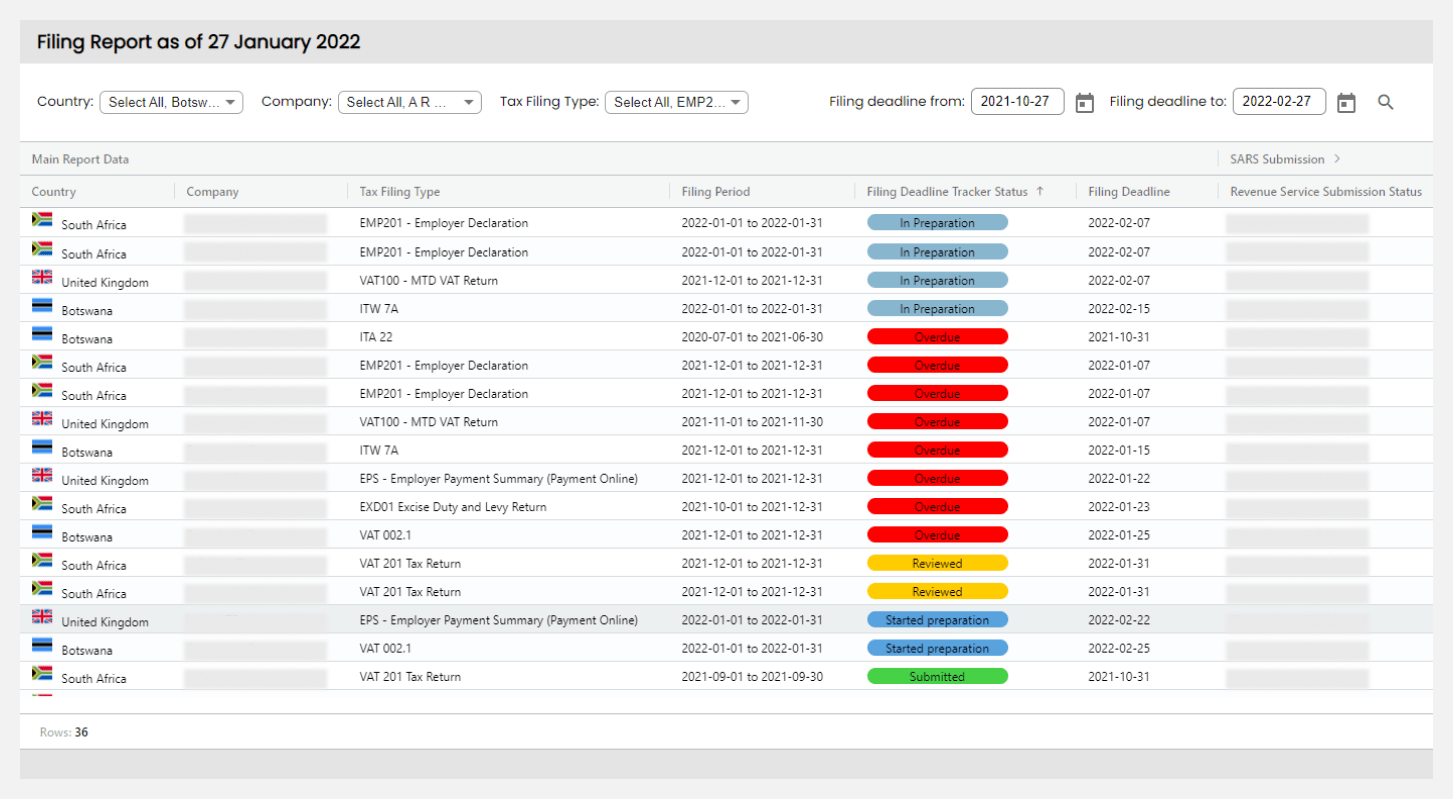Screen dimensions: 1453x799
Task: Select filing period 2021-09-01 to 2021-09-30
Action: pos(752,677)
